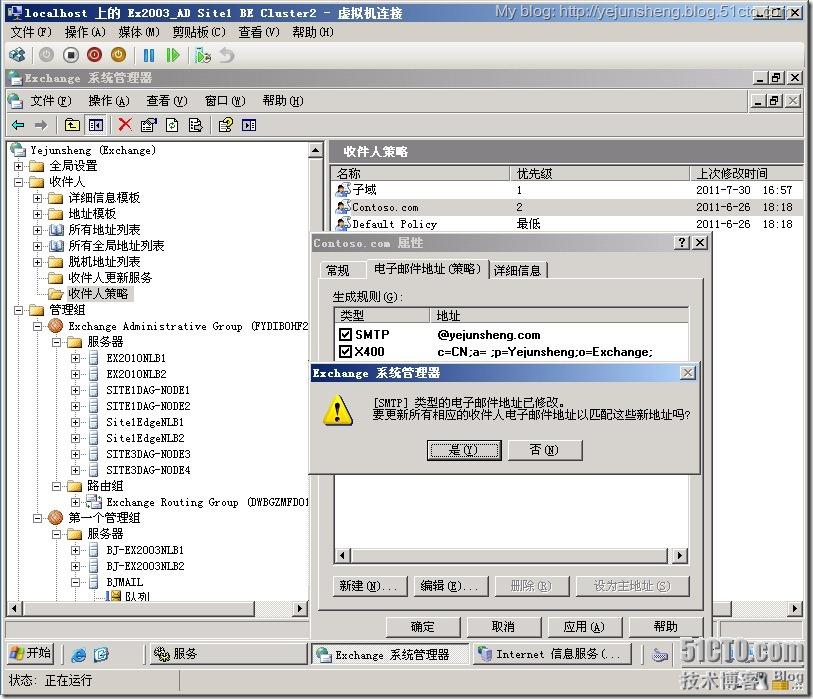Switch to the 常规 tab

point(338,270)
